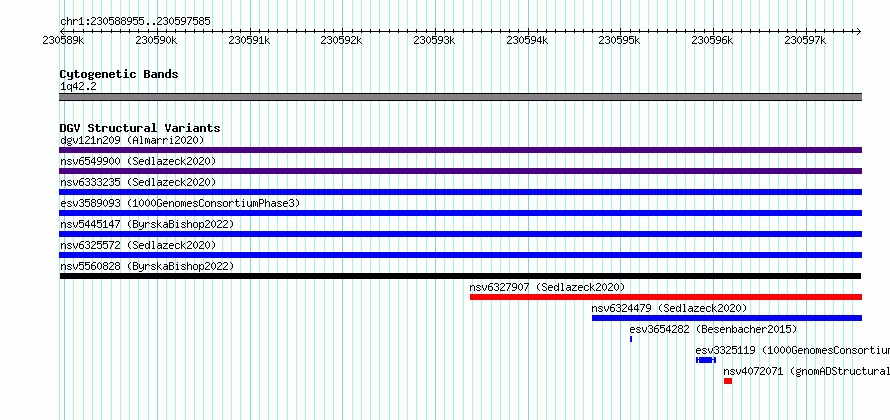Click the 230594k ruler tick label
Screen dimensions: 890x420
click(527, 40)
